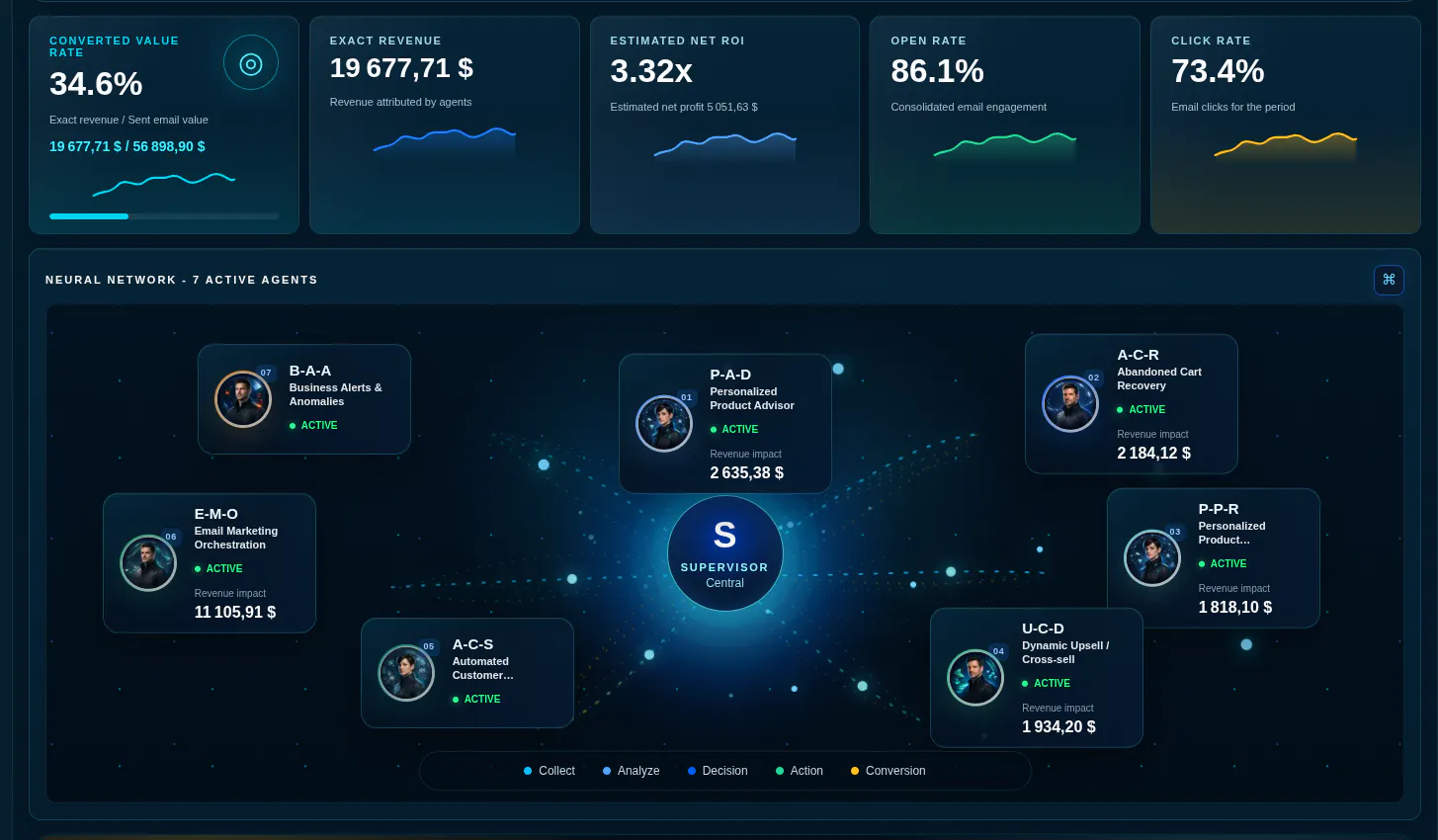The width and height of the screenshot is (1438, 840).
Task: Click the Conversion legend dot
Action: click(x=855, y=771)
